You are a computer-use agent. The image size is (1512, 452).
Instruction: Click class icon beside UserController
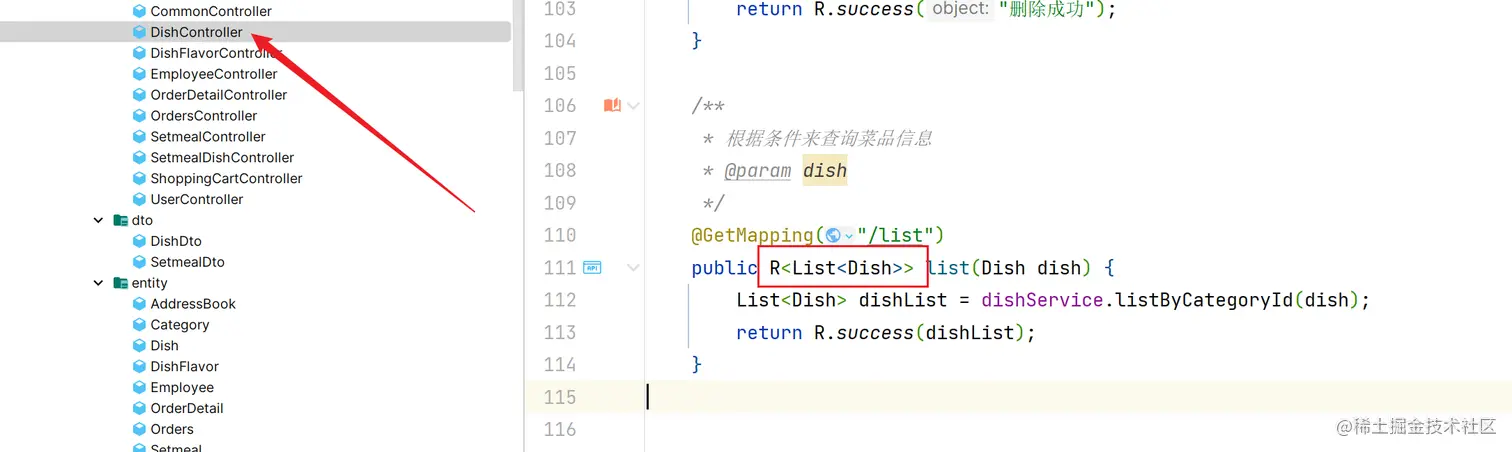[140, 200]
